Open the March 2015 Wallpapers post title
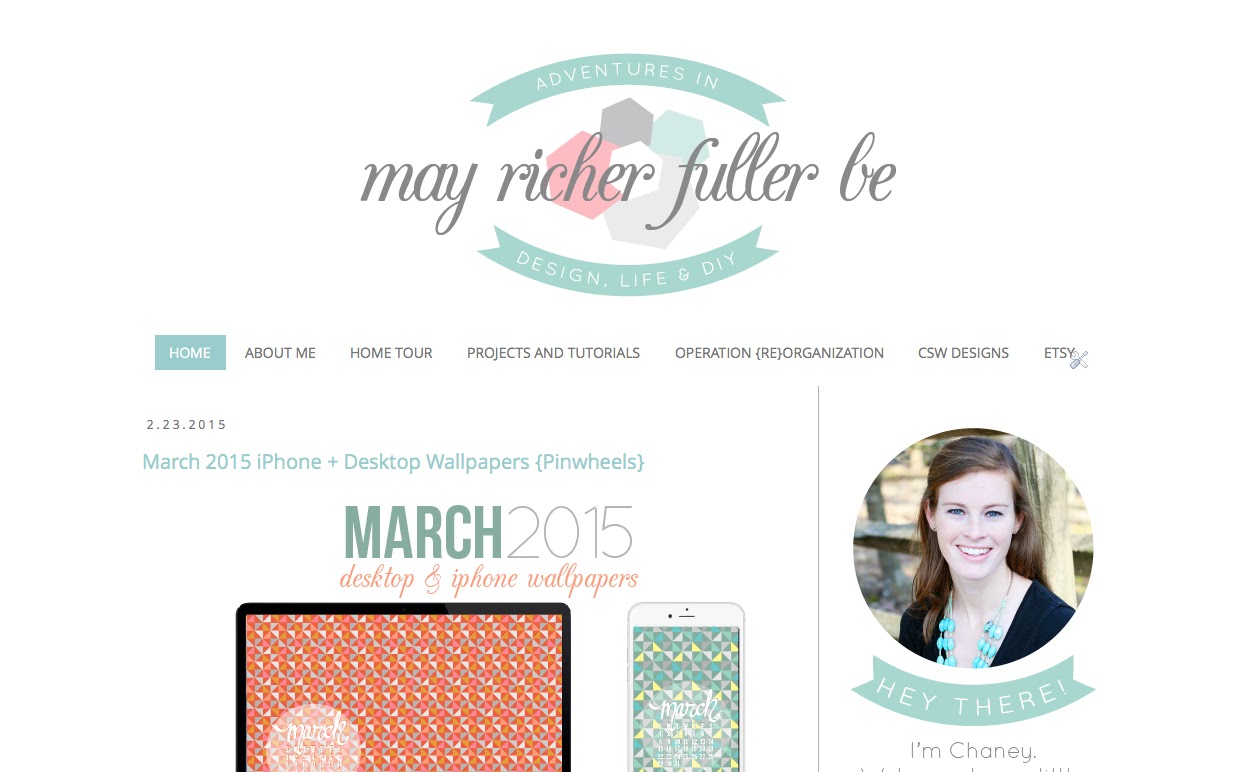 [393, 462]
